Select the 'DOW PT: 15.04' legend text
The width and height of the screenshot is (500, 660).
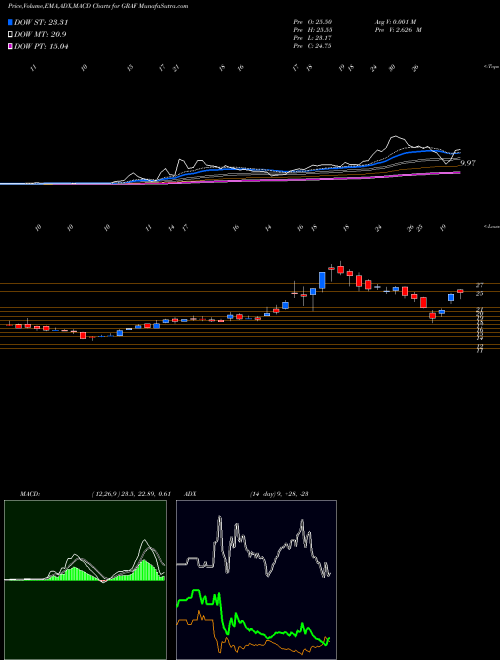tap(41, 46)
